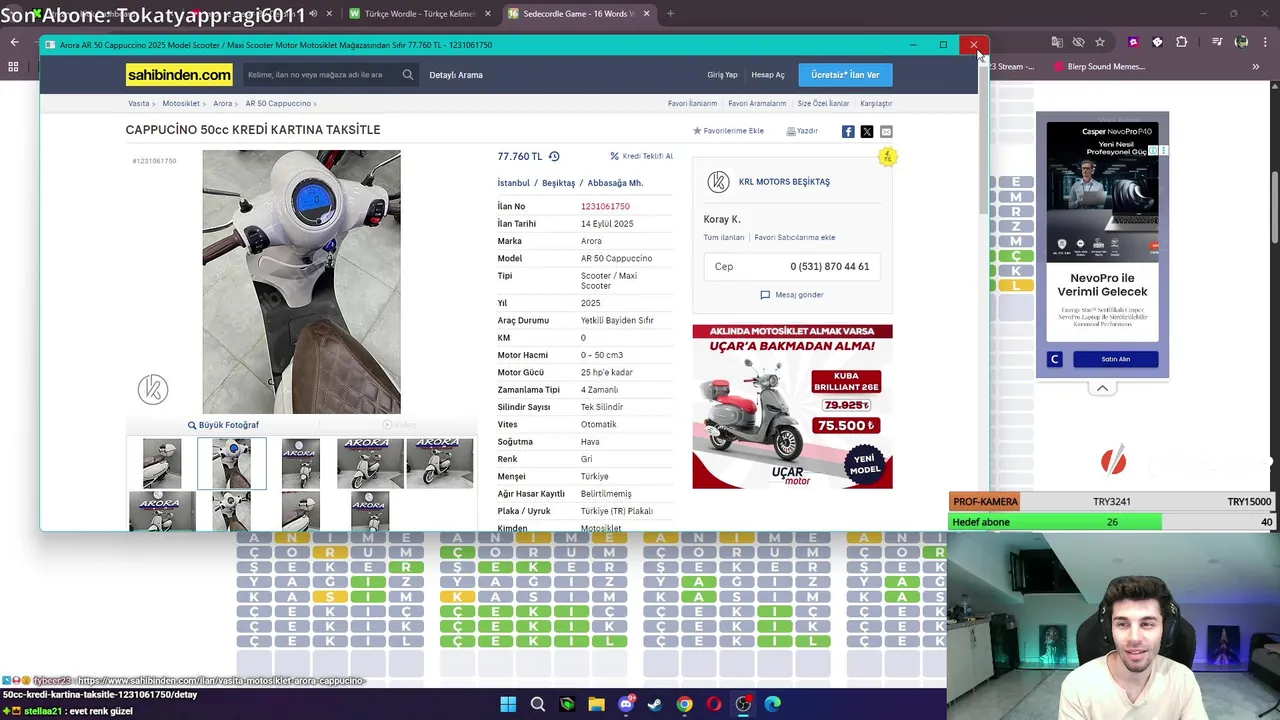Click the Hesap Aç link
This screenshot has width=1280, height=720.
tap(768, 75)
